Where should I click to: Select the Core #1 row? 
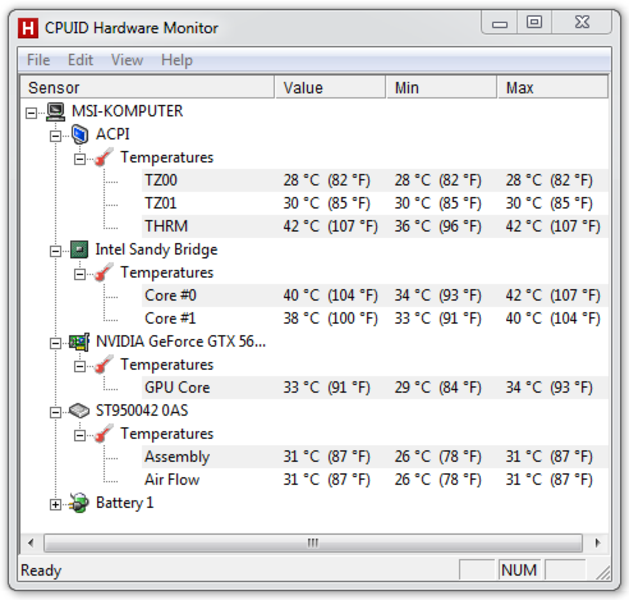[x=375, y=318]
